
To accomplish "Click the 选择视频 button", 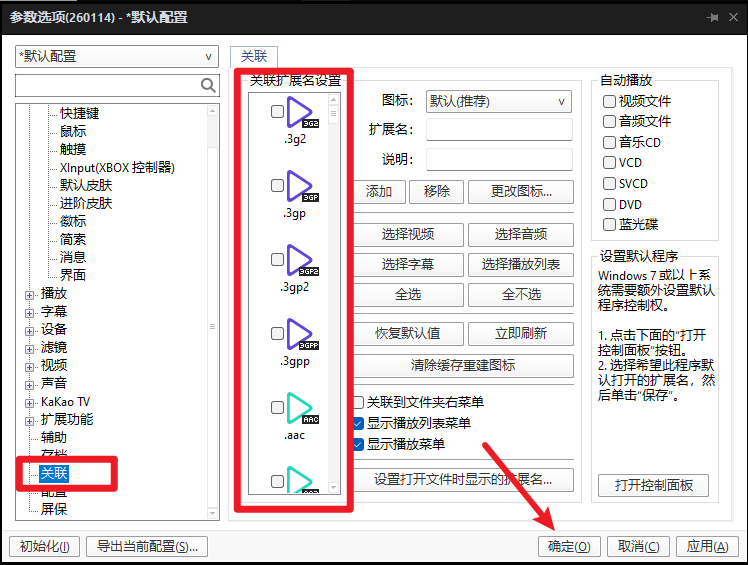I will (408, 235).
